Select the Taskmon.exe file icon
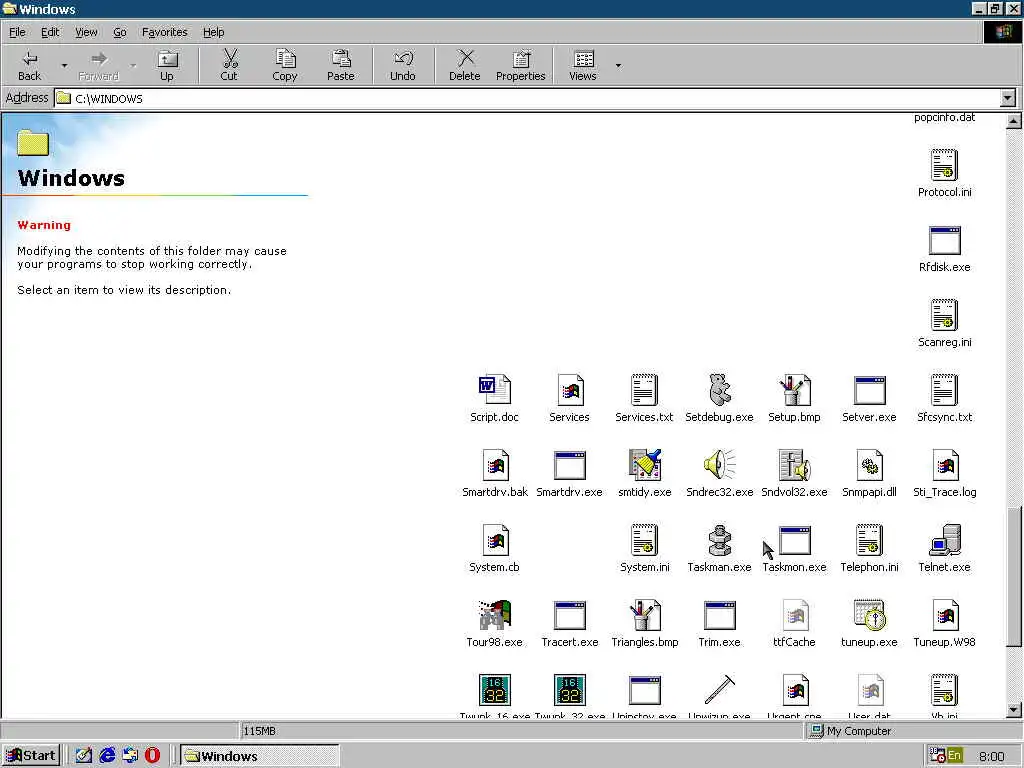The width and height of the screenshot is (1024, 768). [794, 541]
